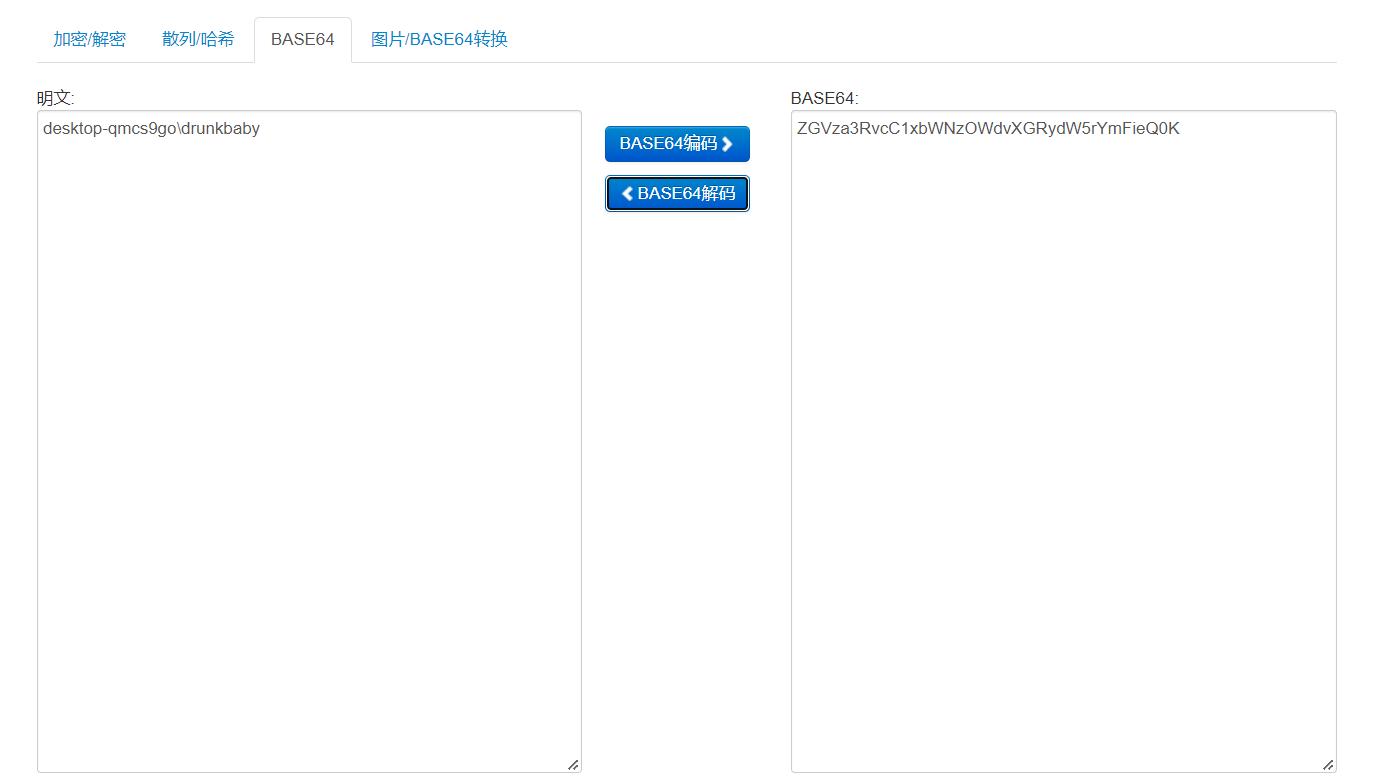1392x776 pixels.
Task: Open the 加密/解密 tab
Action: 90,39
